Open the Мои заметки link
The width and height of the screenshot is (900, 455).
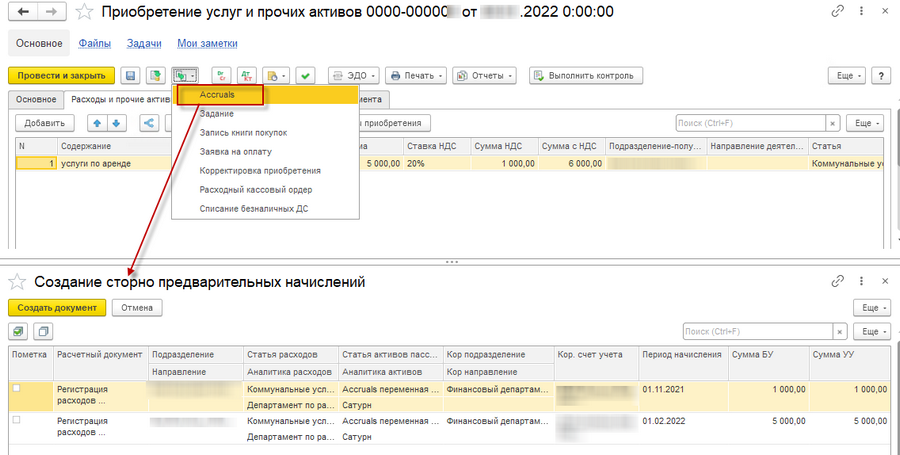point(207,43)
